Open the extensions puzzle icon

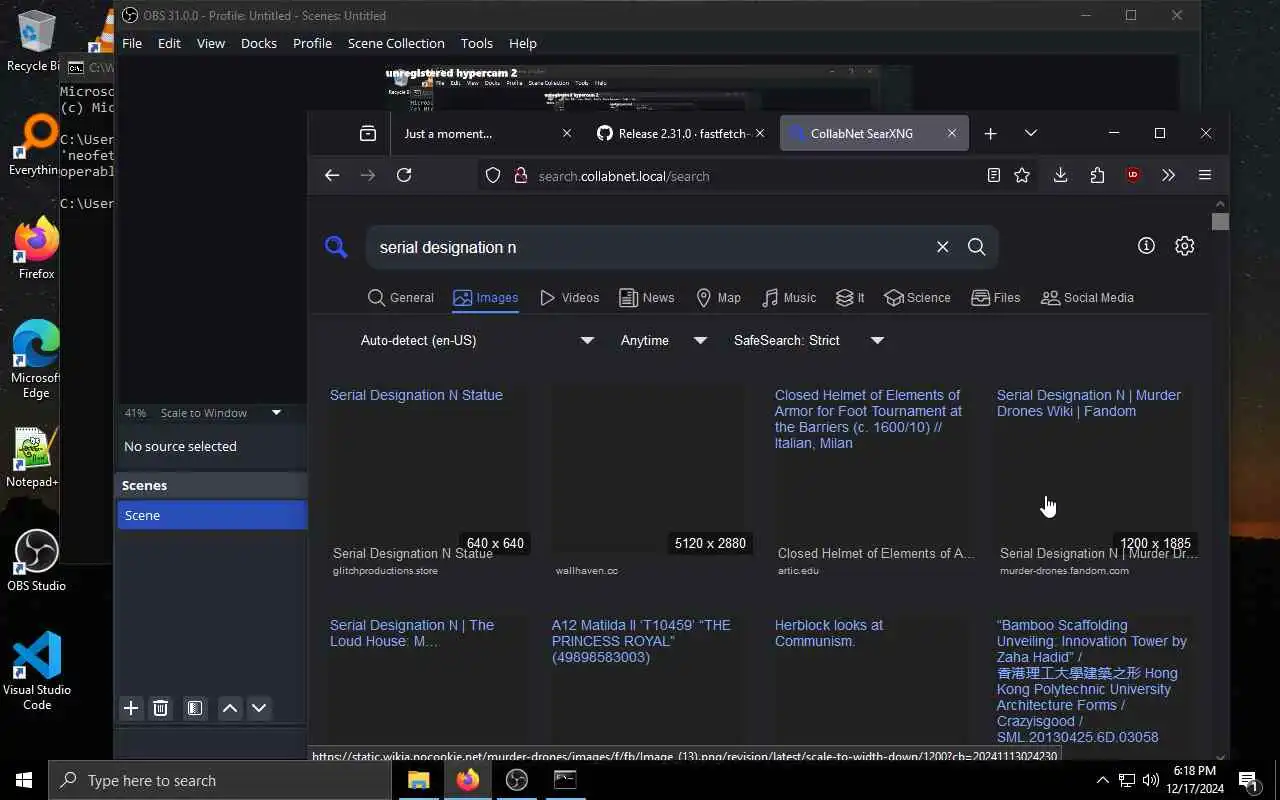[x=1097, y=175]
